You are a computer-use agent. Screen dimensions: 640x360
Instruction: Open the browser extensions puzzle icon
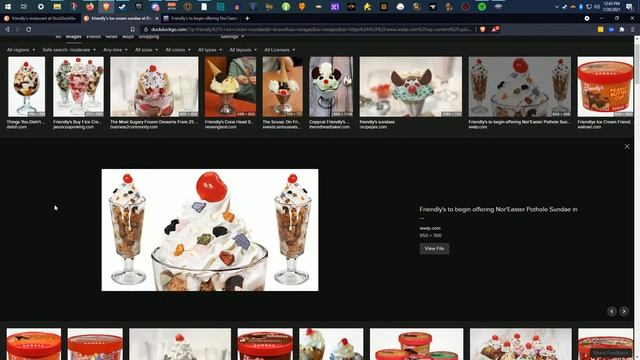[622, 29]
